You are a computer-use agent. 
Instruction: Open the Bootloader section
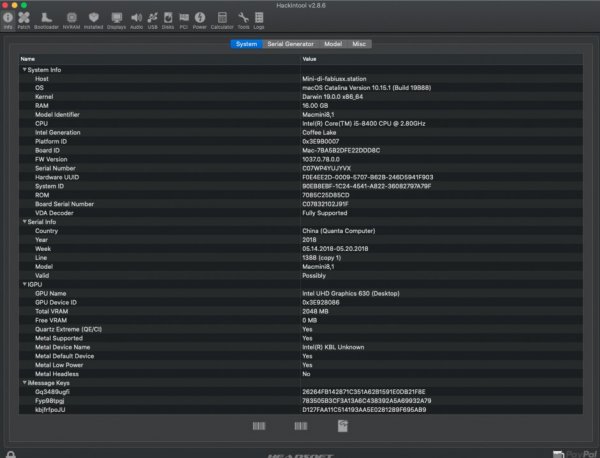[x=46, y=21]
